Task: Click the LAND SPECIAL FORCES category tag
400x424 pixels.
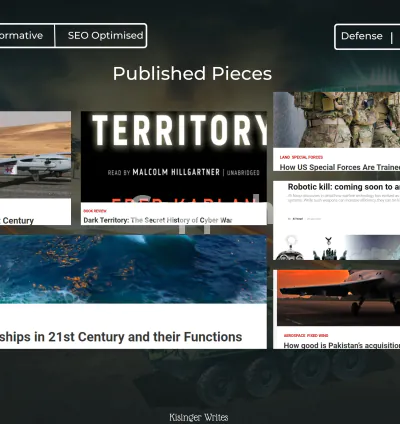Action: click(301, 157)
